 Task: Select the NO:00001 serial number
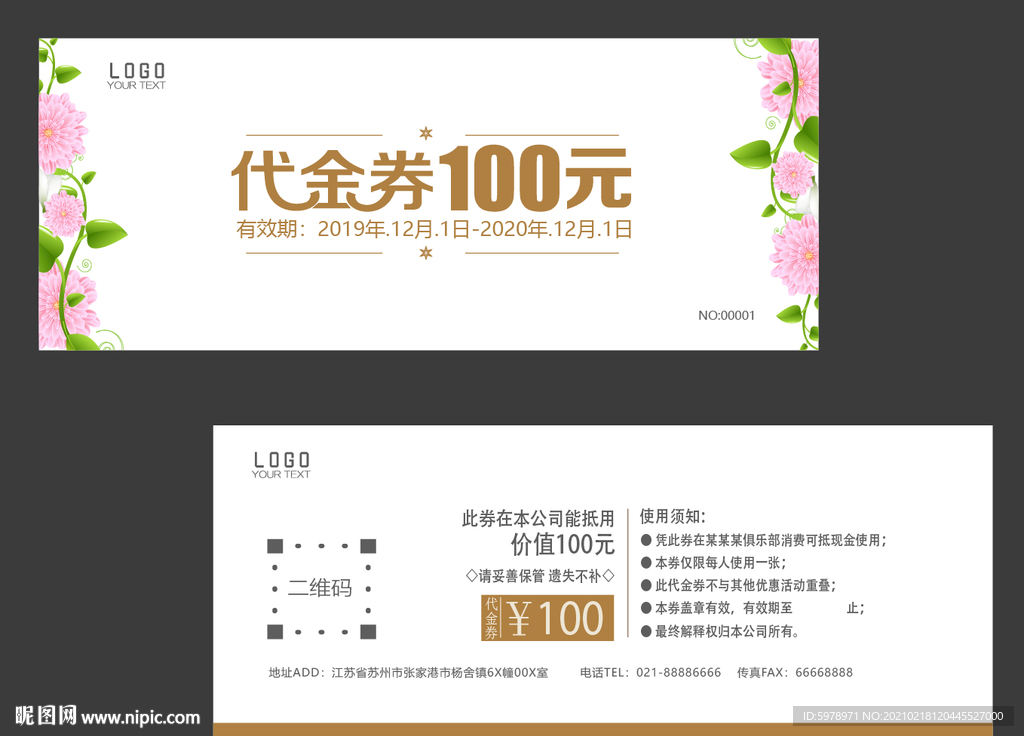(x=726, y=315)
